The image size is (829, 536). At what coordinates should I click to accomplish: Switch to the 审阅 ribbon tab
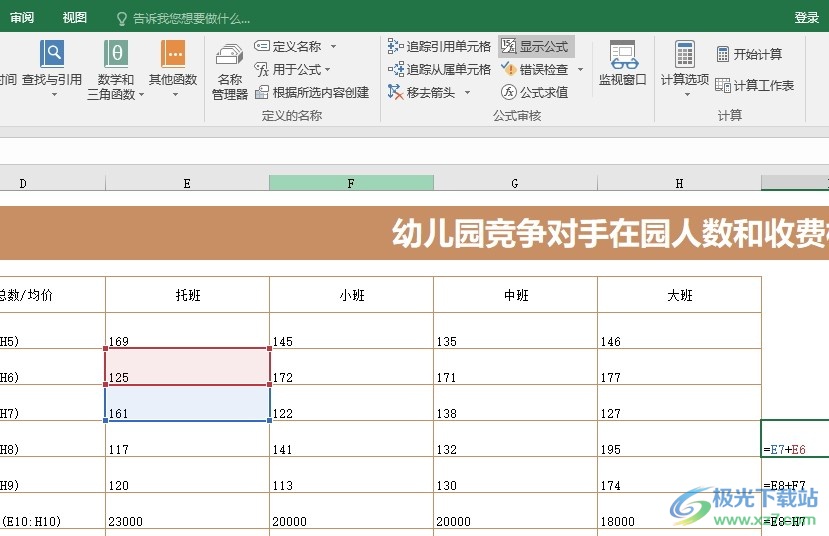(x=22, y=18)
